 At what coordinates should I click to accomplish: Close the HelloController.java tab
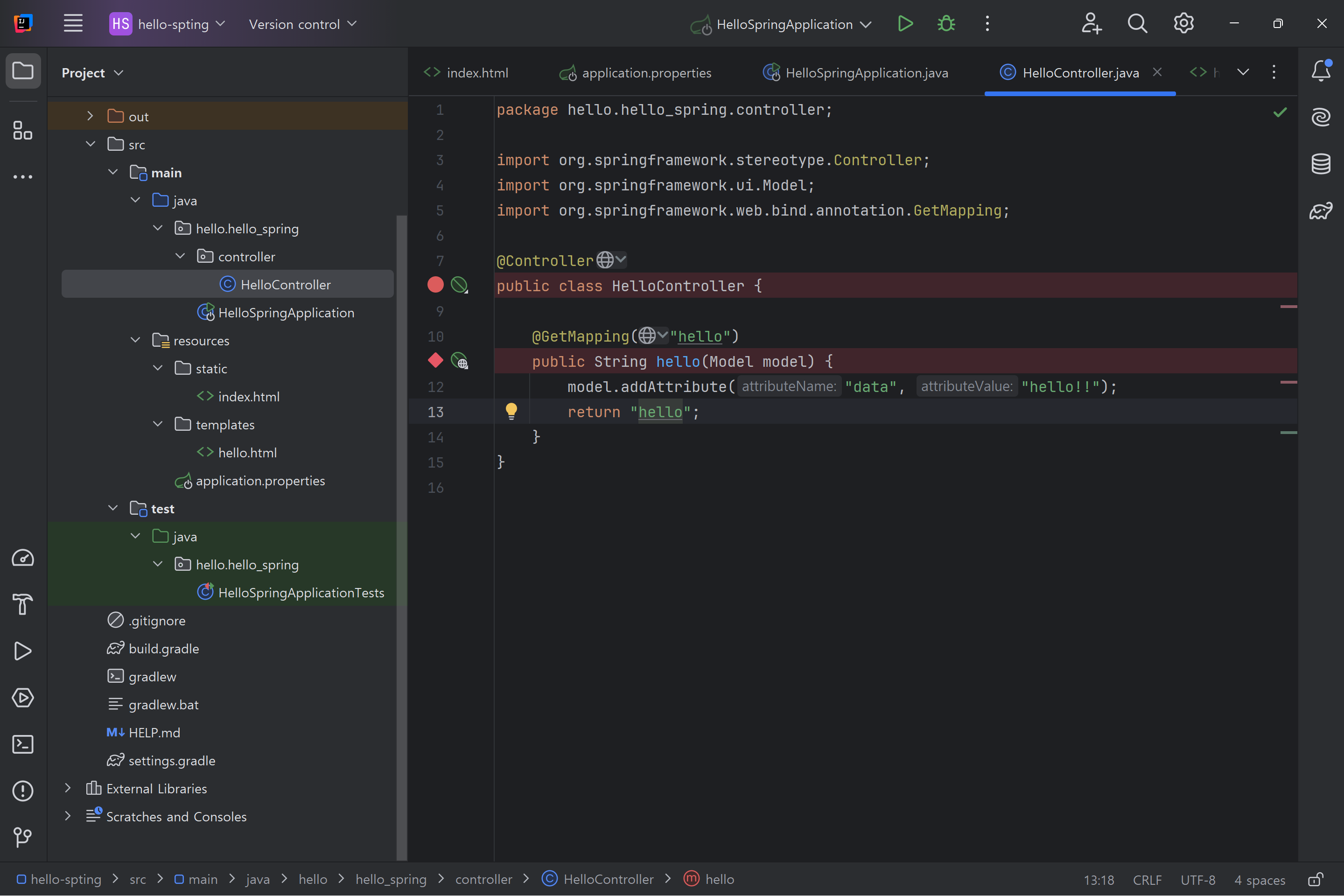click(x=1157, y=72)
